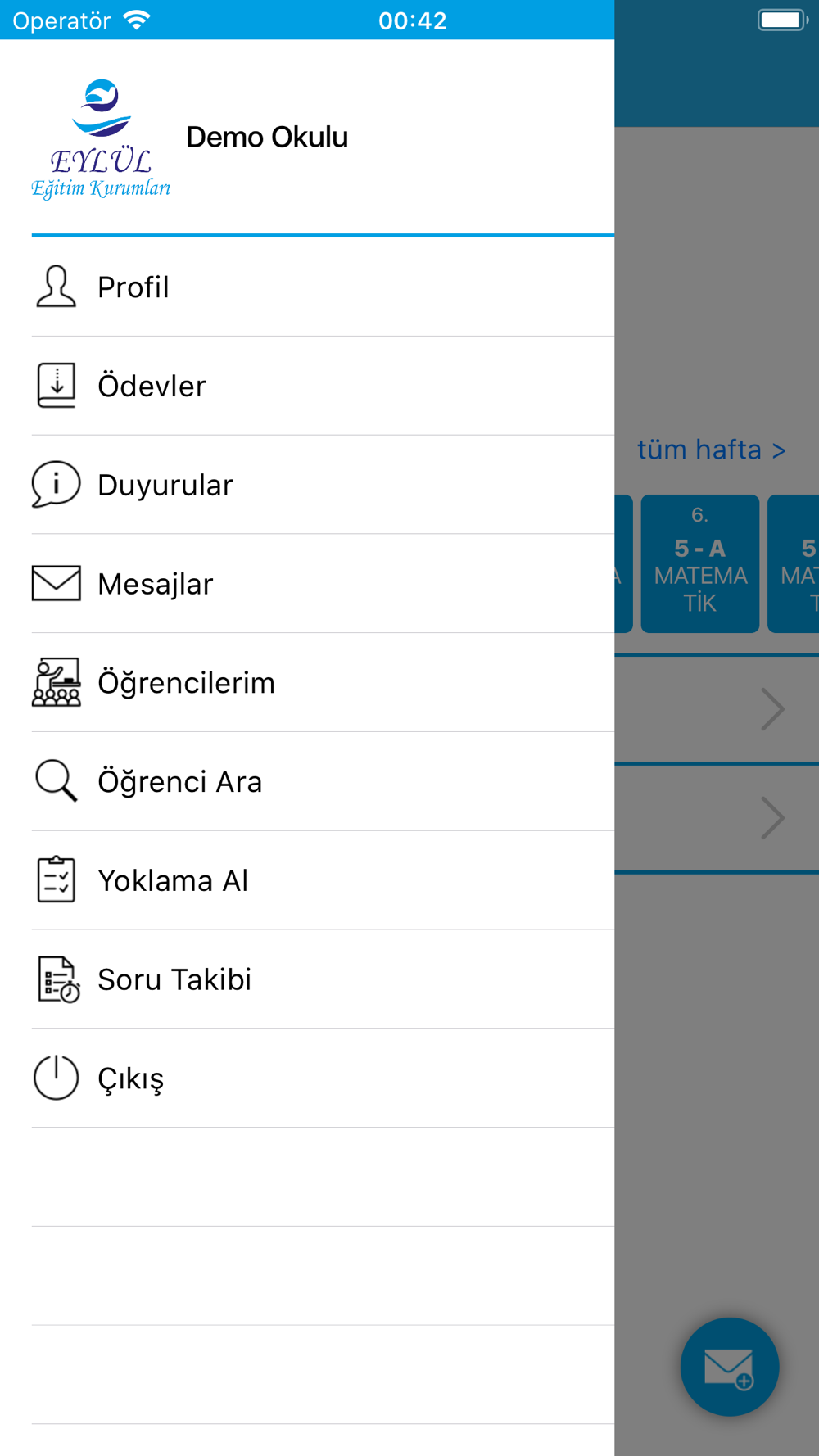819x1456 pixels.
Task: Open the Ödevler download-book icon
Action: coord(56,385)
